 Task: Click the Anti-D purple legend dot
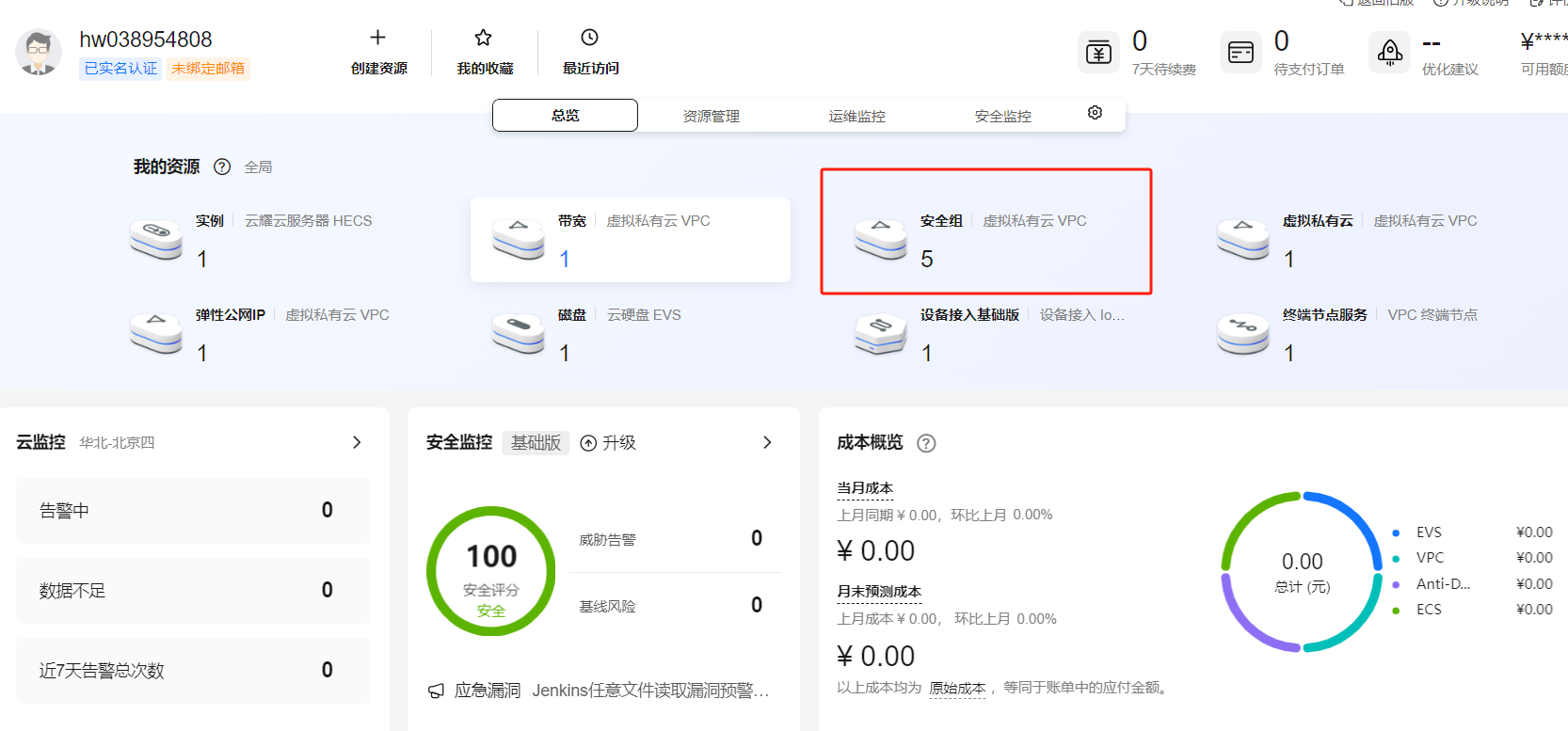[x=1396, y=584]
